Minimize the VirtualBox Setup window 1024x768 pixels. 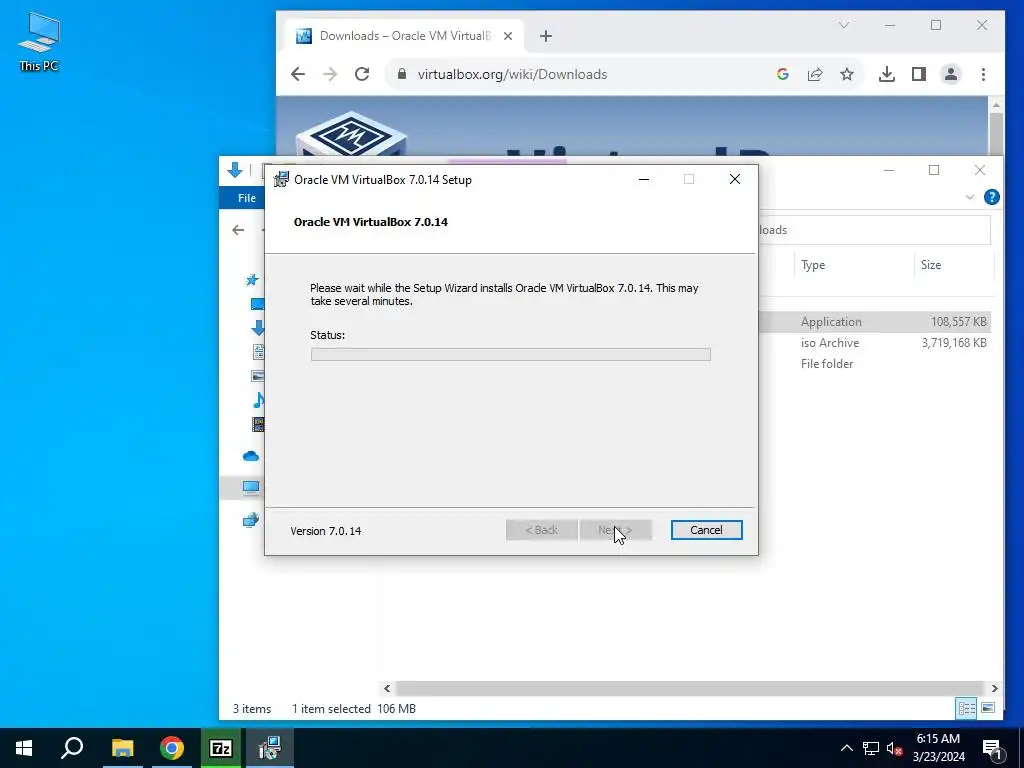tap(644, 180)
